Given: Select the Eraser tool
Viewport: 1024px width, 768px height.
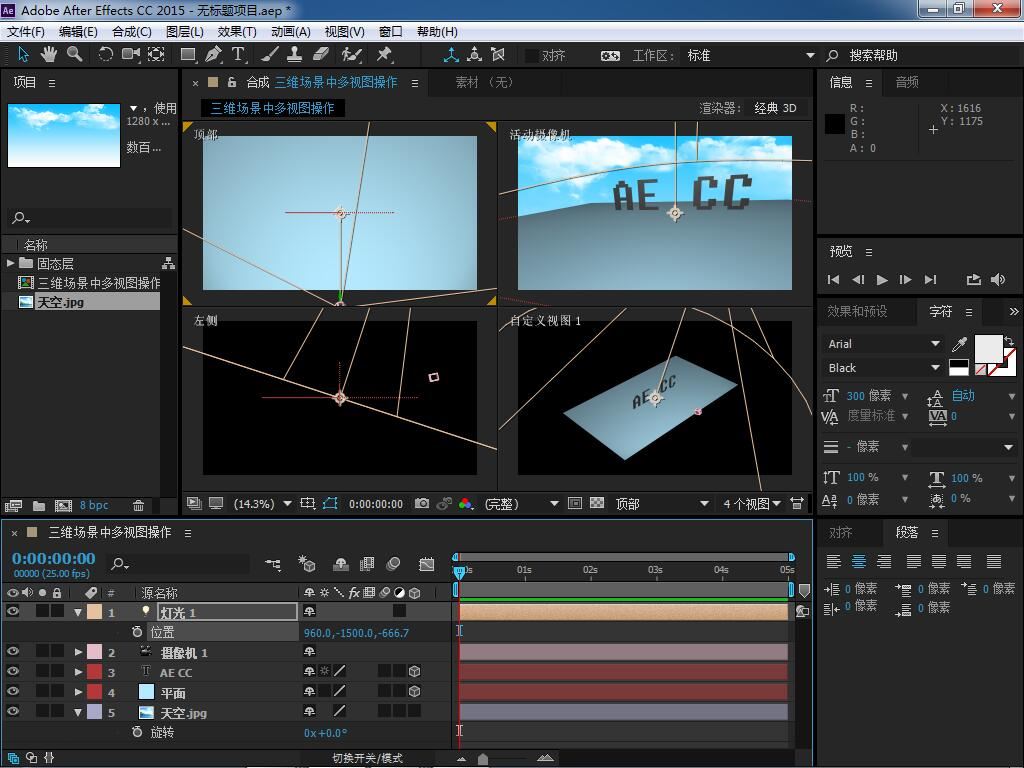Looking at the screenshot, I should click(x=321, y=55).
